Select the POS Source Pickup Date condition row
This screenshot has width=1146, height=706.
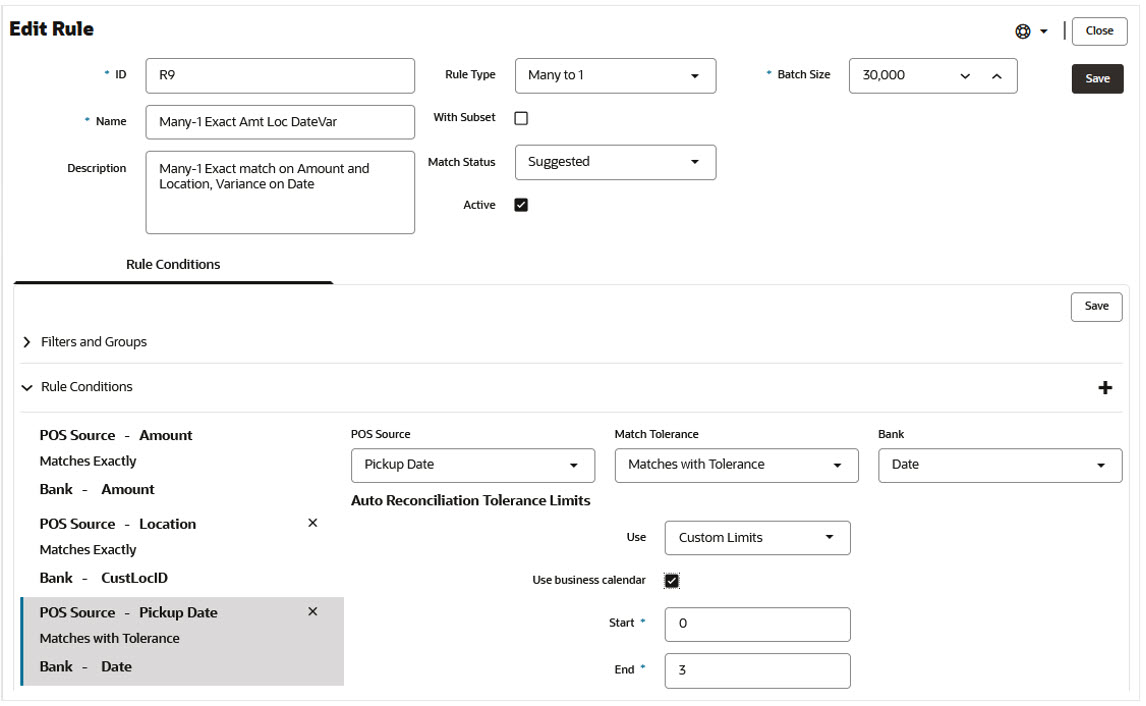click(x=181, y=641)
